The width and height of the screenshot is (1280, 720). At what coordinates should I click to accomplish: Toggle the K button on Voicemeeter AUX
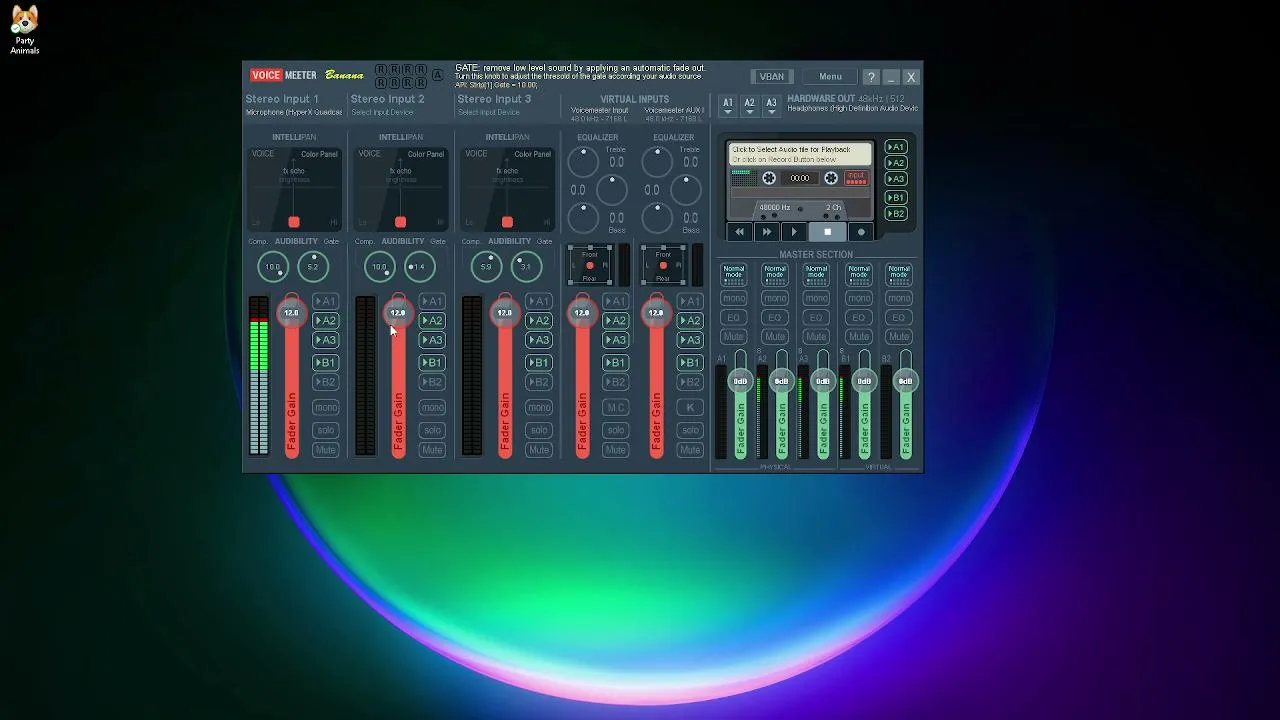(x=690, y=407)
